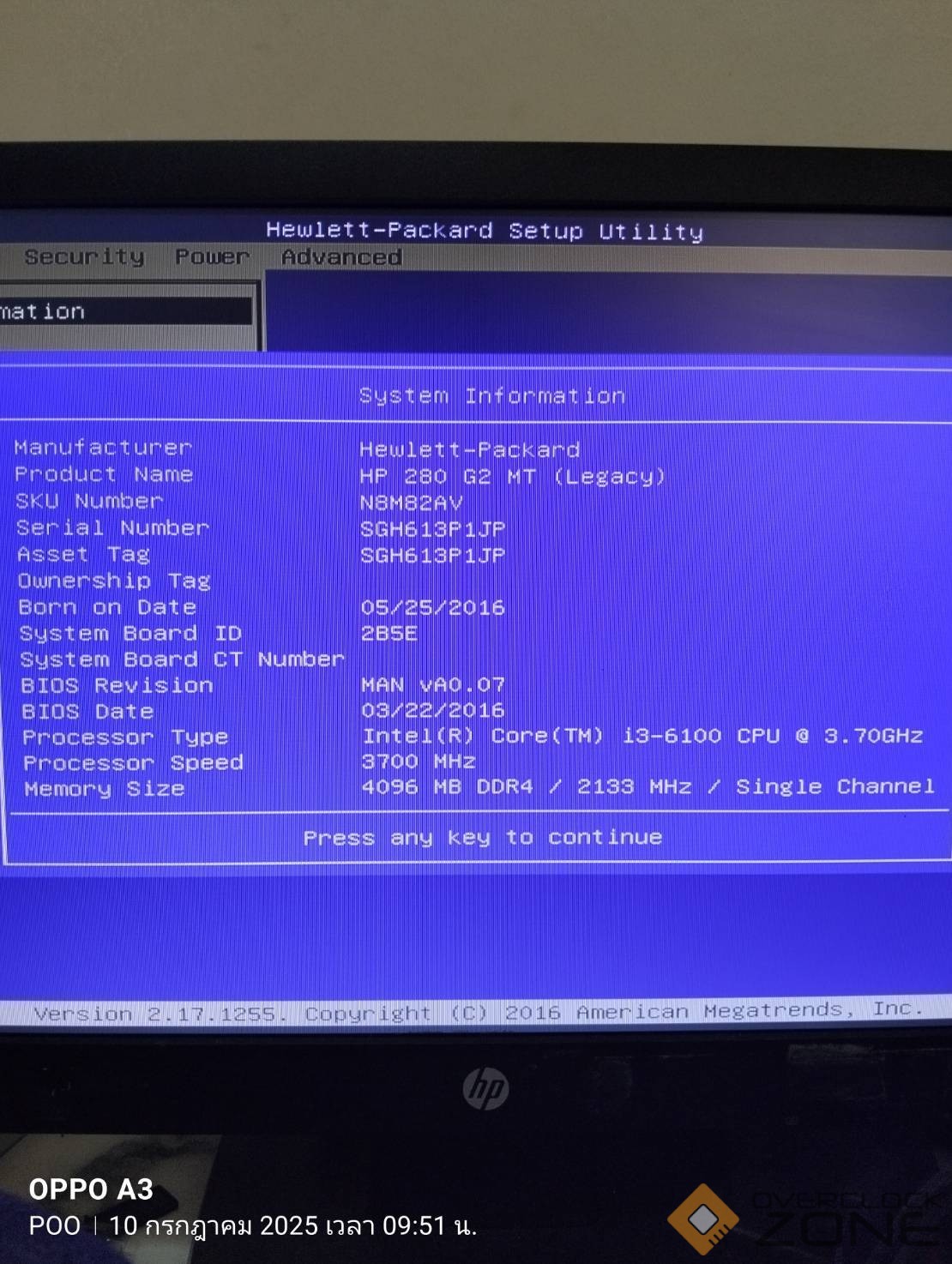Screen dimensions: 952x1264
Task: Select the highlighted 'mation' menu entry
Action: point(127,311)
